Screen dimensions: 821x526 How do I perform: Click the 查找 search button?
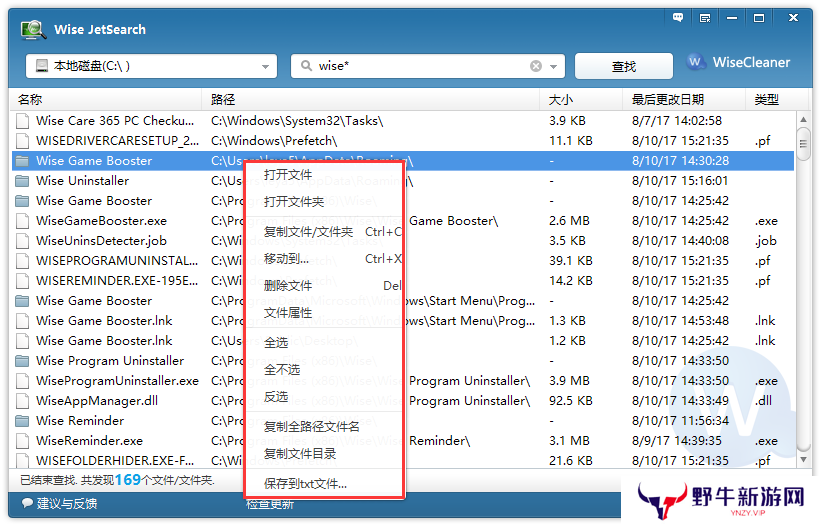(x=624, y=66)
